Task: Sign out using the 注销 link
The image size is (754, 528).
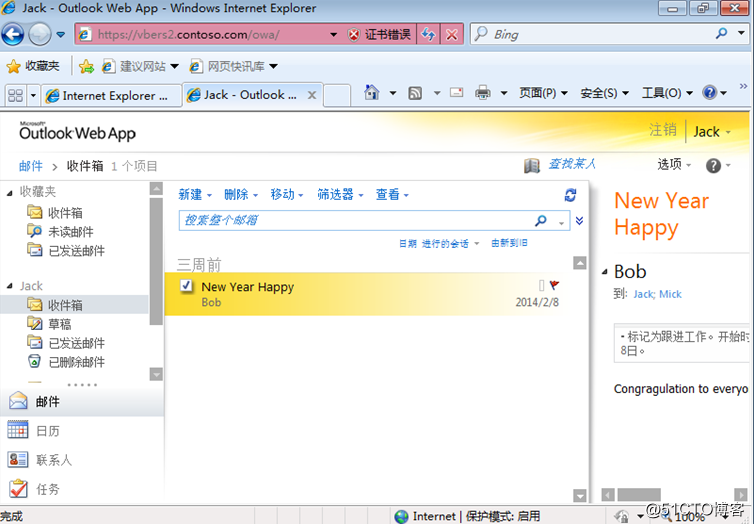Action: (662, 130)
